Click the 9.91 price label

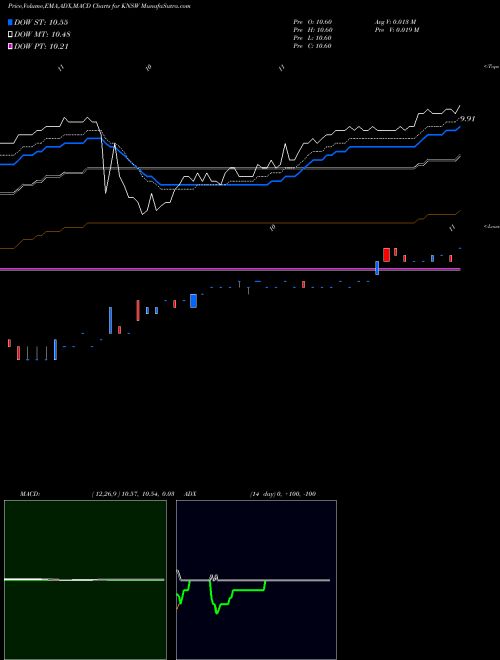pyautogui.click(x=467, y=119)
